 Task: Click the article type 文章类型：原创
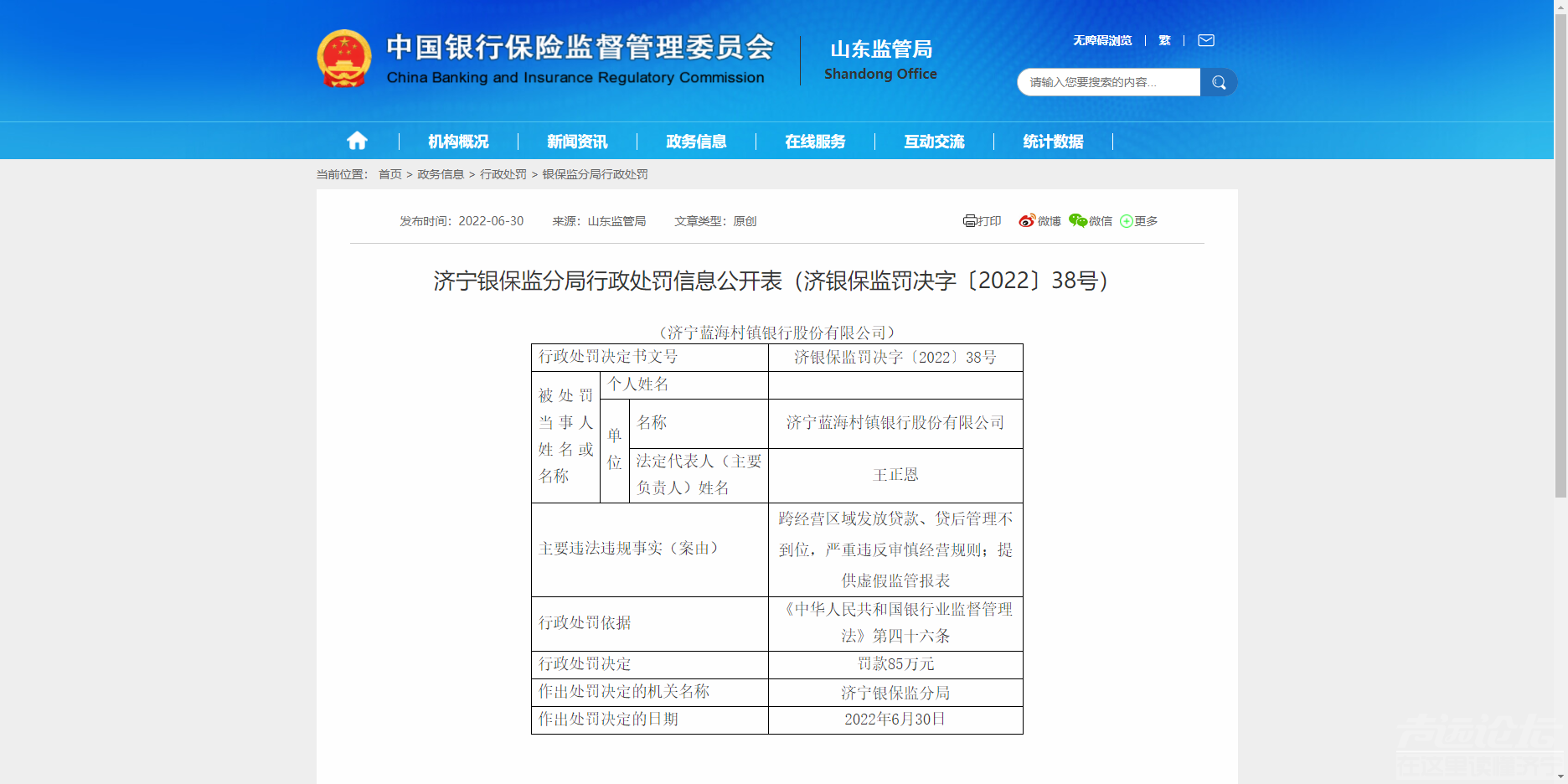tap(715, 221)
